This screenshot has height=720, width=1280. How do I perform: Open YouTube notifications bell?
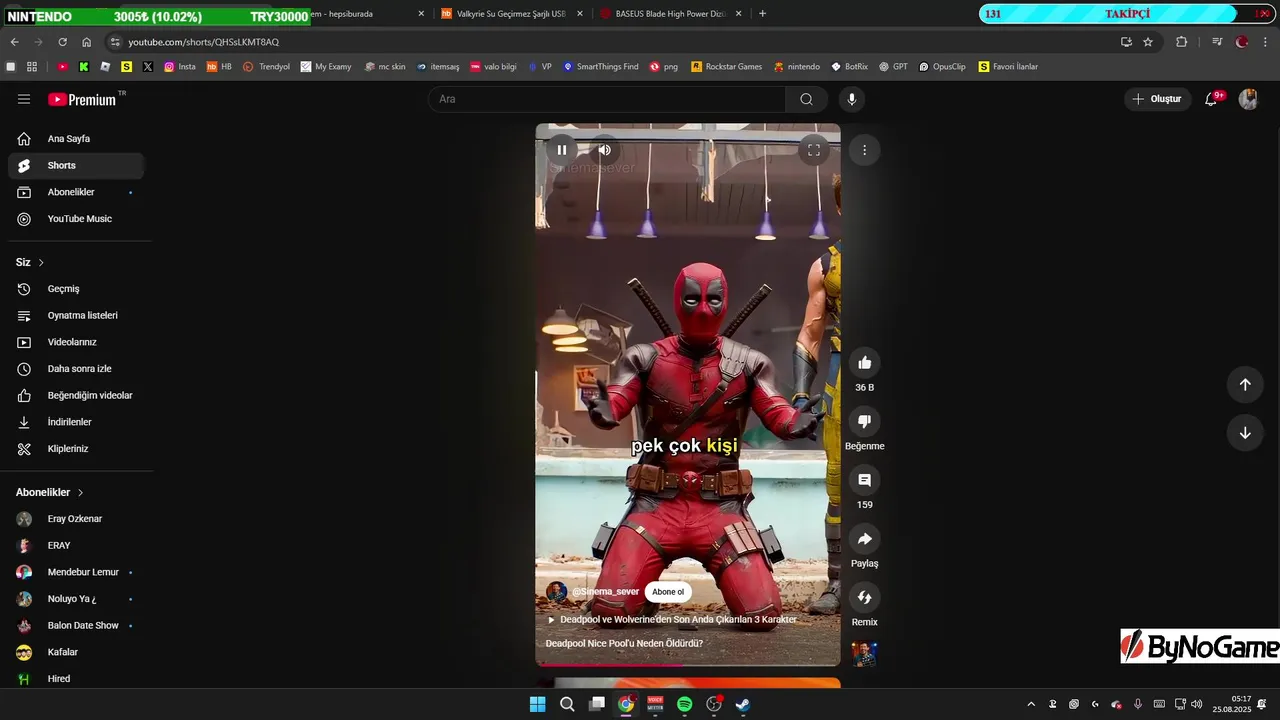point(1211,99)
